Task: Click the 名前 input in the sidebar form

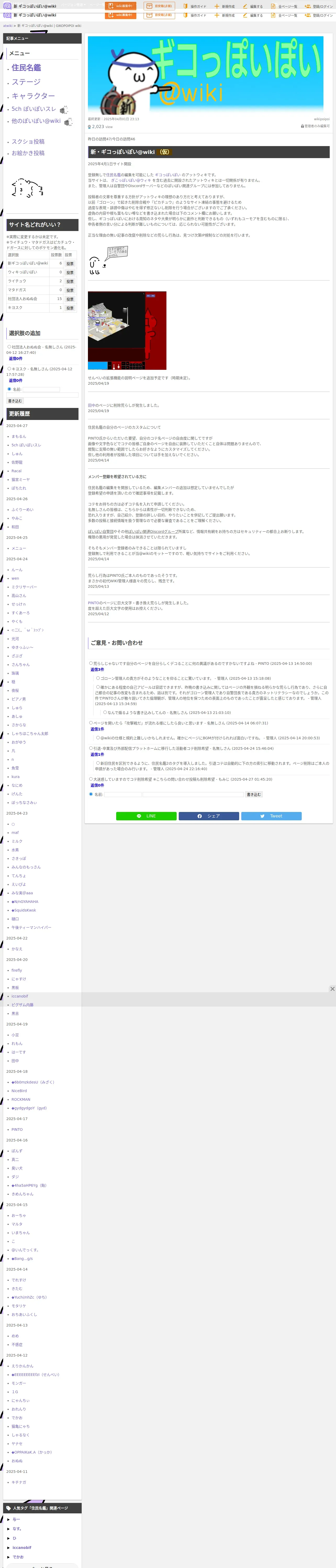Action: click(41, 390)
